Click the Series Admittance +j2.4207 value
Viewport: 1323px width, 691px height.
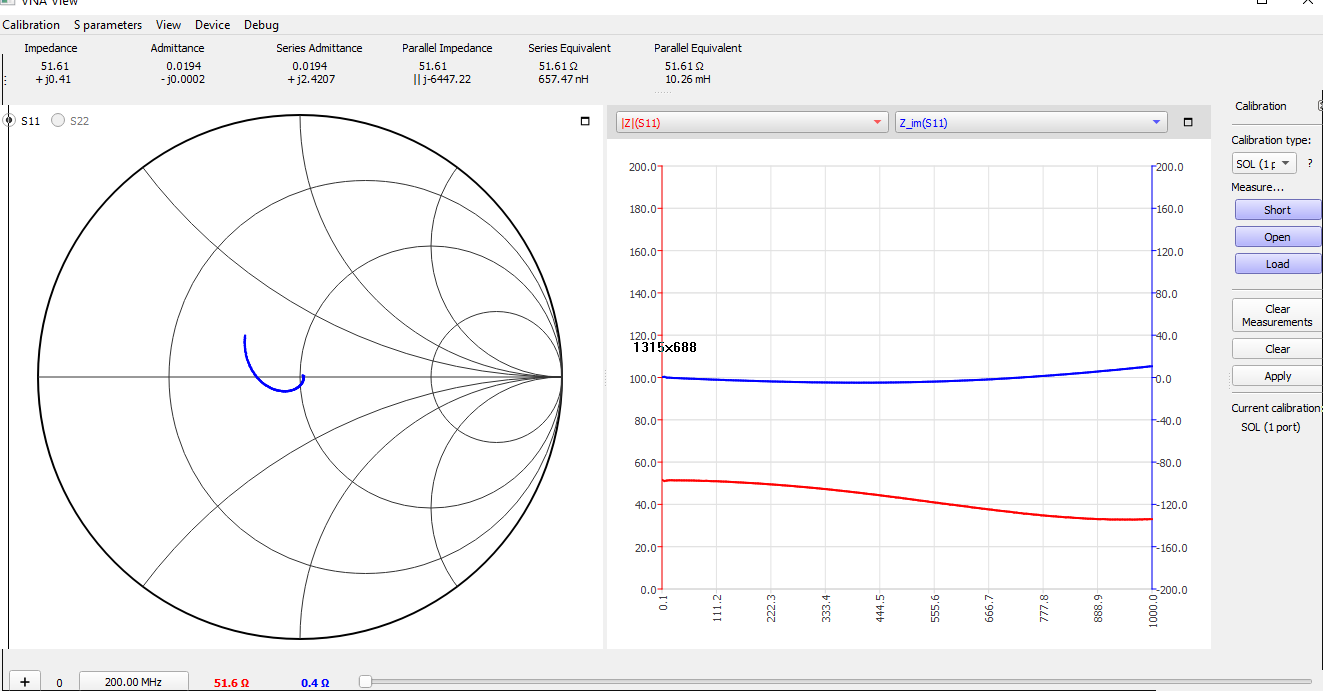(x=311, y=79)
